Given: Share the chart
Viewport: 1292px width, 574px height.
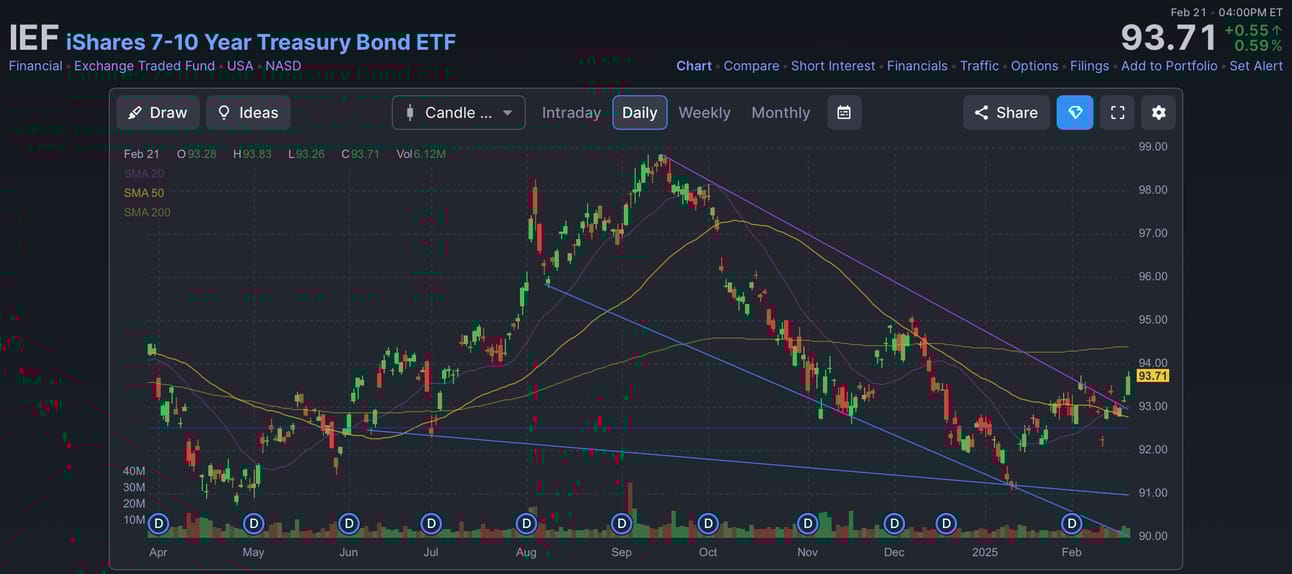Looking at the screenshot, I should 1006,113.
